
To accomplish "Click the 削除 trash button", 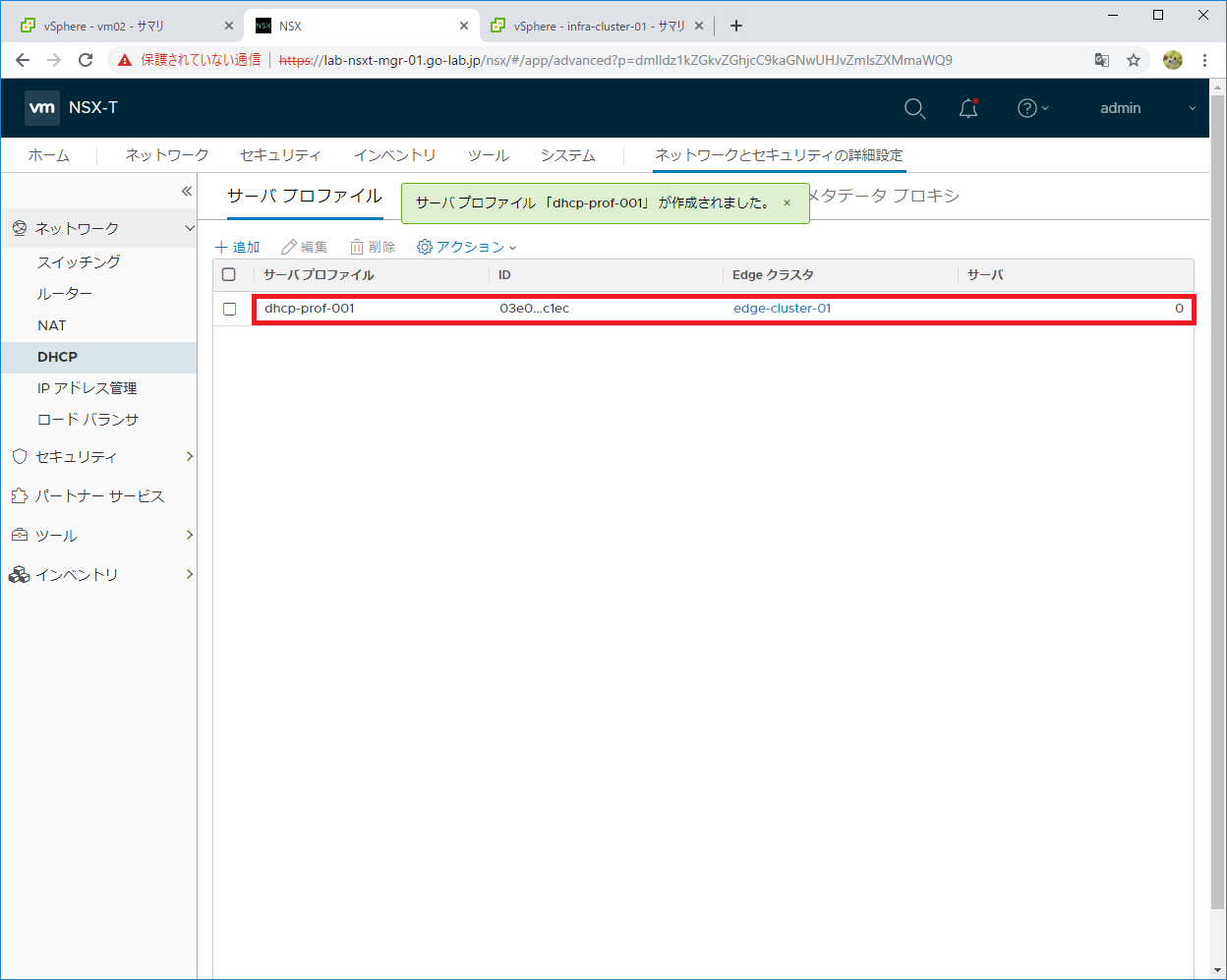I will [373, 247].
